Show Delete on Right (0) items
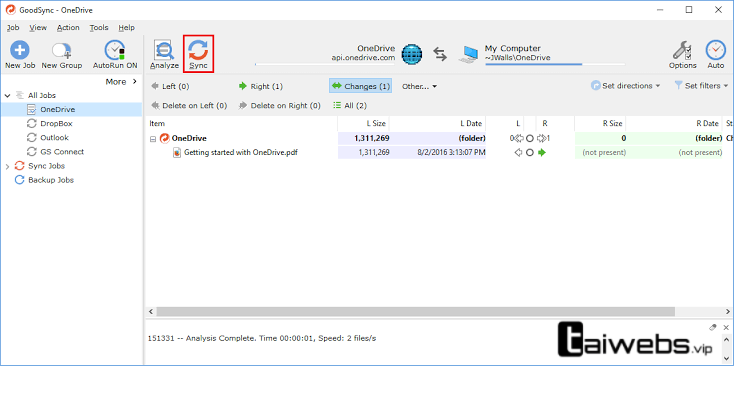This screenshot has height=415, width=739. (x=279, y=106)
